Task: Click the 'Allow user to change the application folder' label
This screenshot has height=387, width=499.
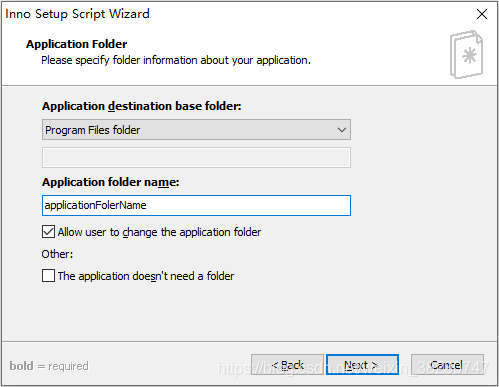Action: coord(159,232)
